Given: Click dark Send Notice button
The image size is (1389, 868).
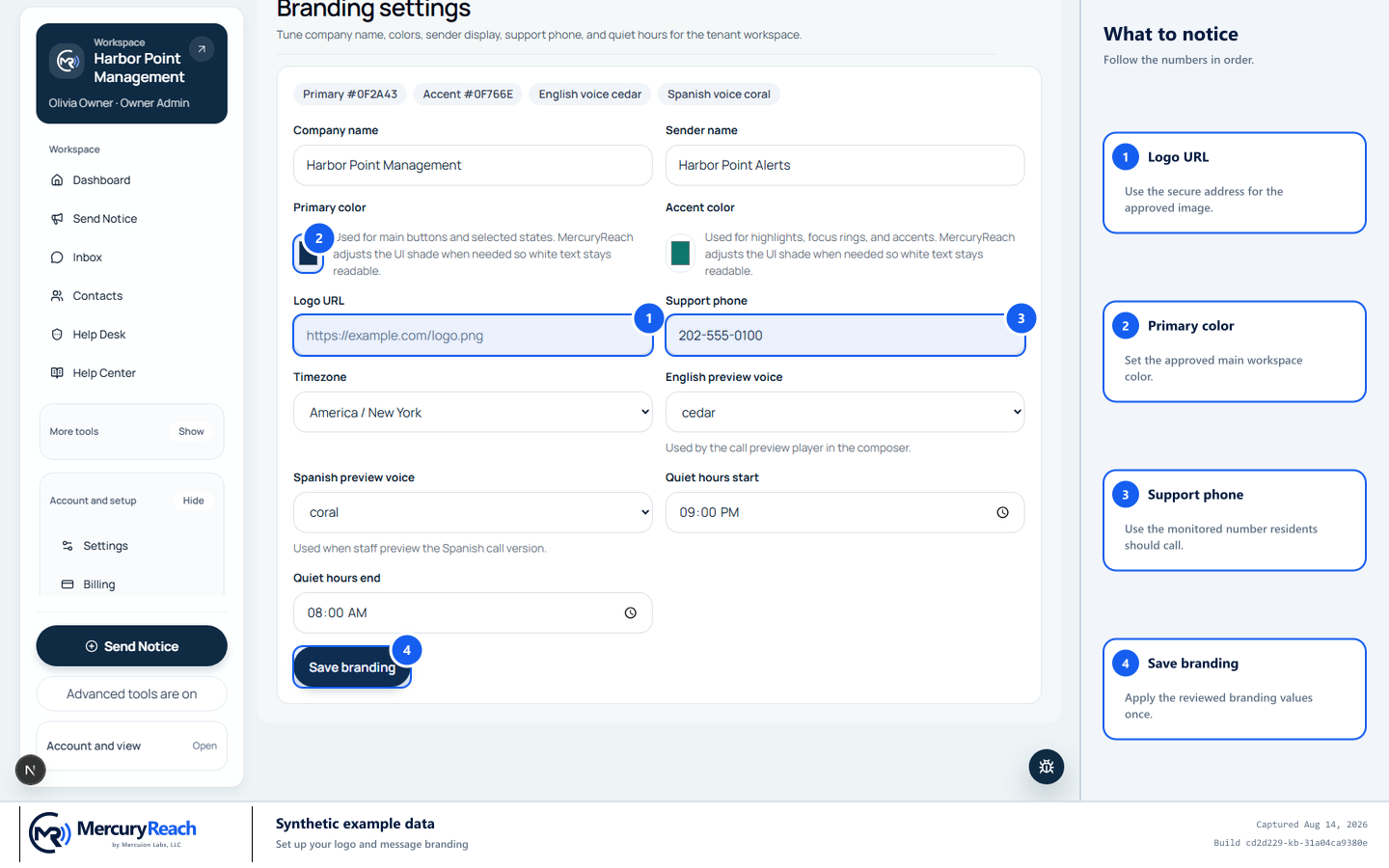Looking at the screenshot, I should pyautogui.click(x=132, y=646).
